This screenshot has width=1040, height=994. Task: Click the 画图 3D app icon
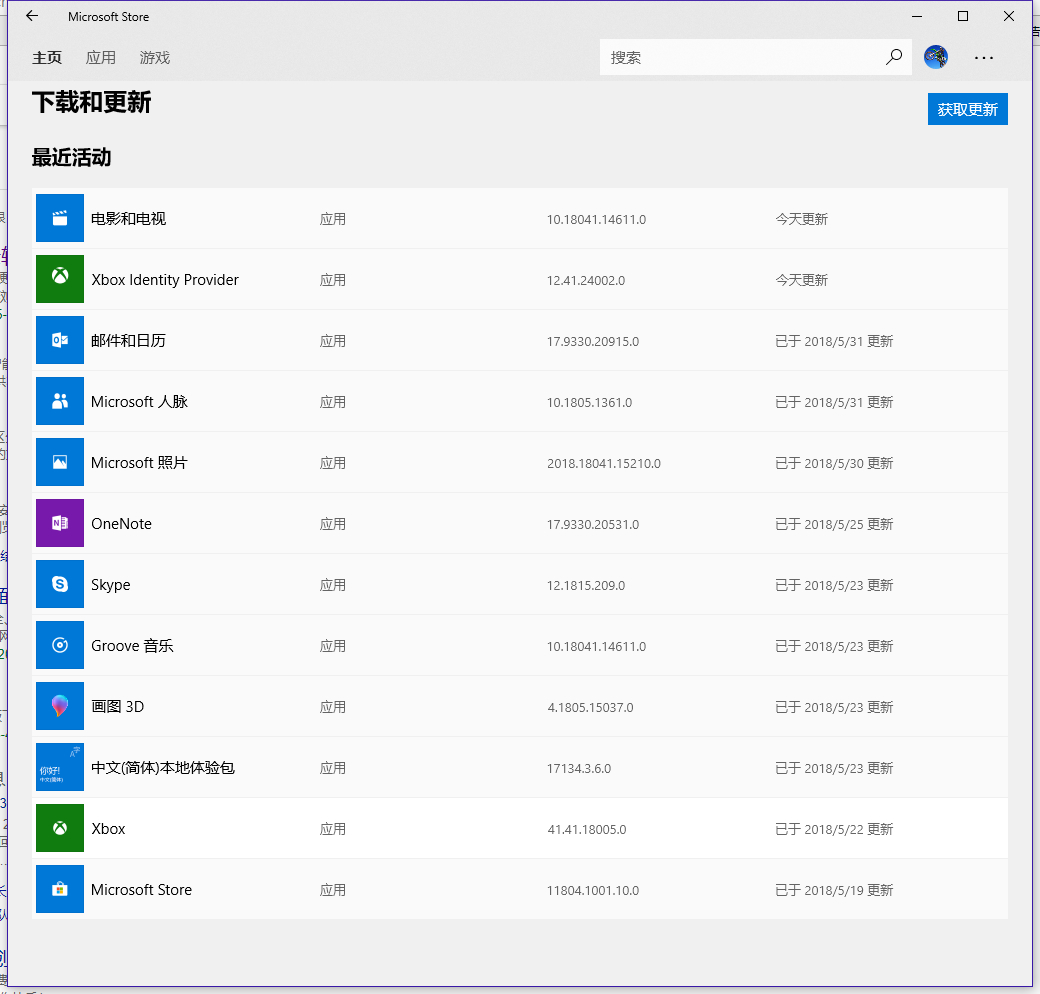[60, 706]
